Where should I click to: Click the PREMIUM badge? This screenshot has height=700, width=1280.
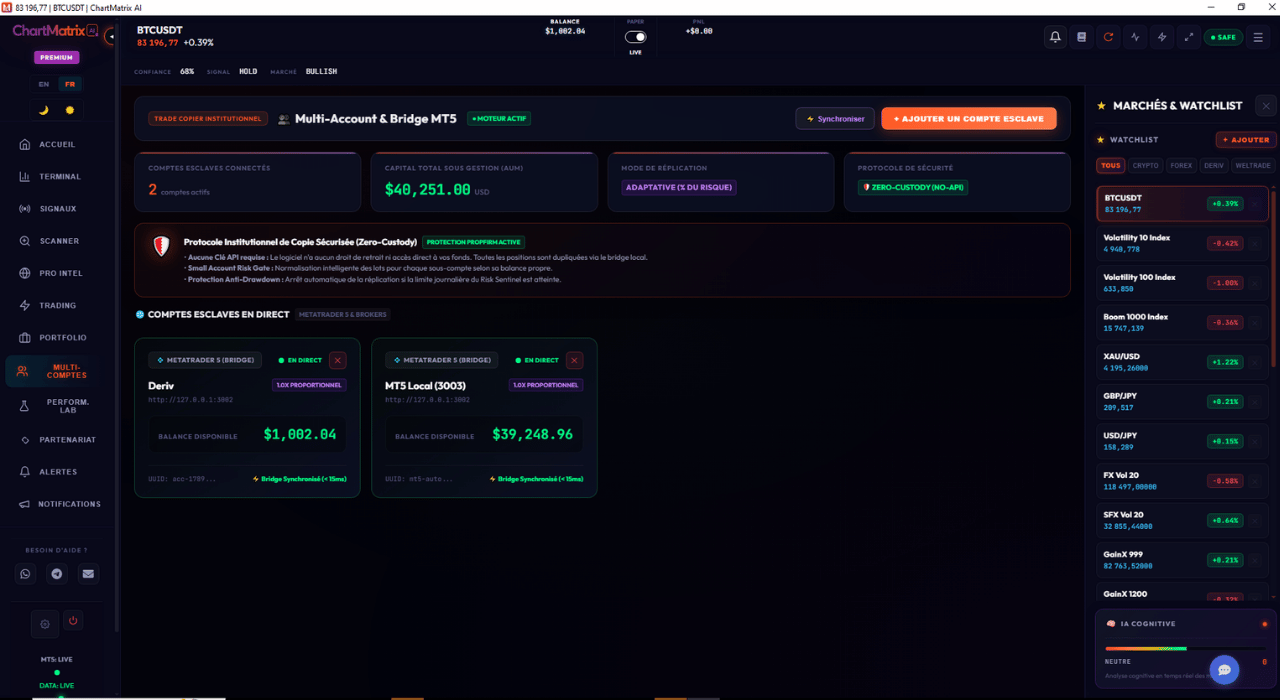click(x=57, y=57)
